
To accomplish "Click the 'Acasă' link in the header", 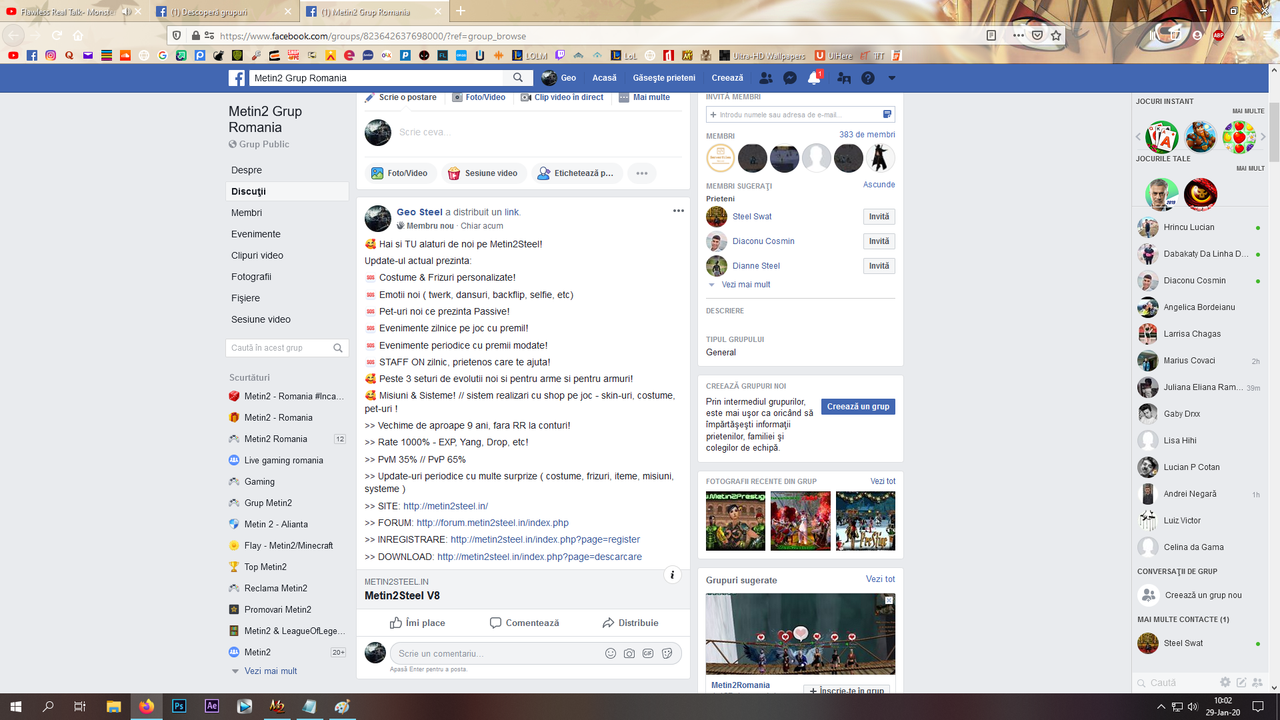I will 604,78.
